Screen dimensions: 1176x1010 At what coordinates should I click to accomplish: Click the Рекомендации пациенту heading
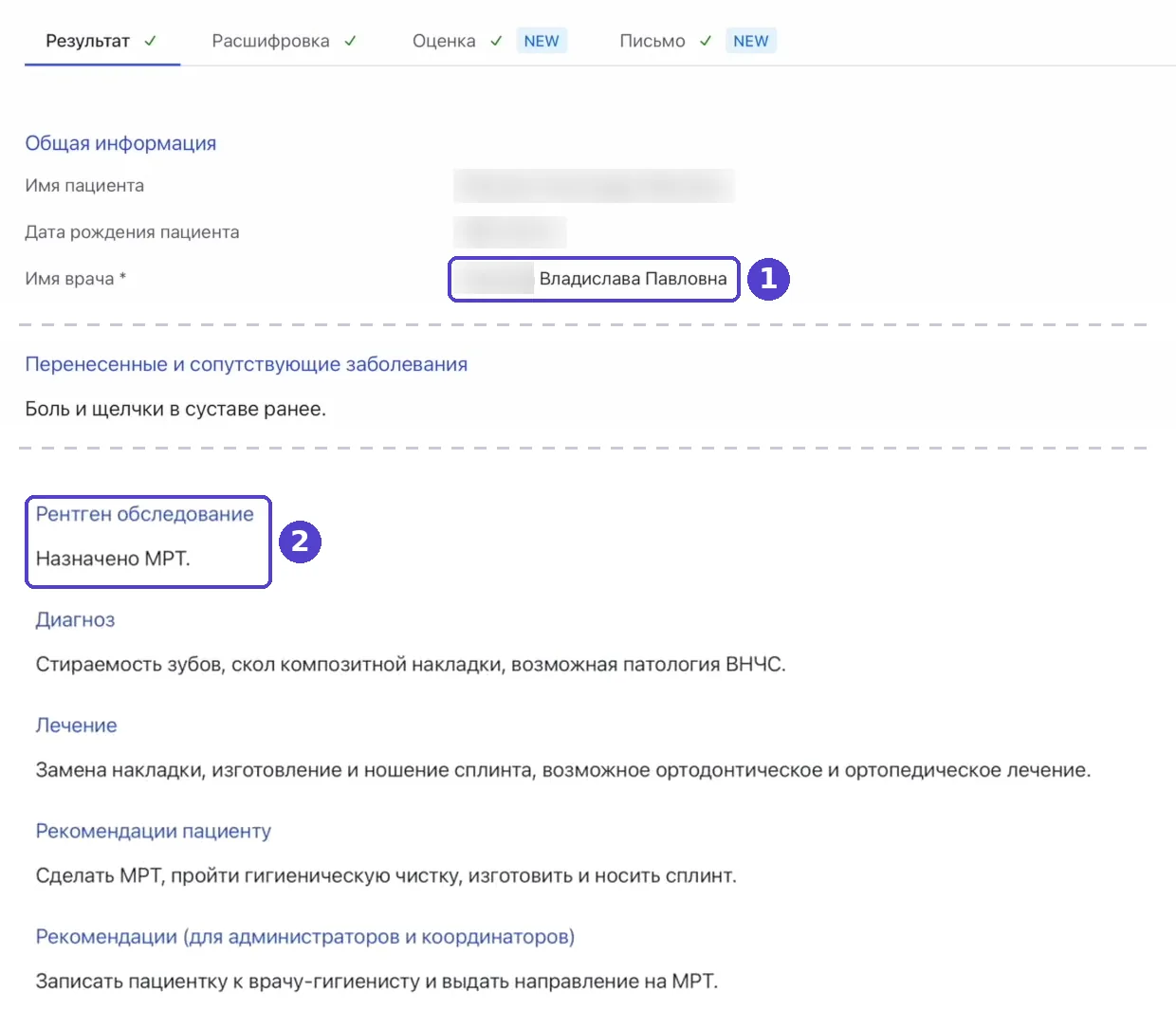154,831
